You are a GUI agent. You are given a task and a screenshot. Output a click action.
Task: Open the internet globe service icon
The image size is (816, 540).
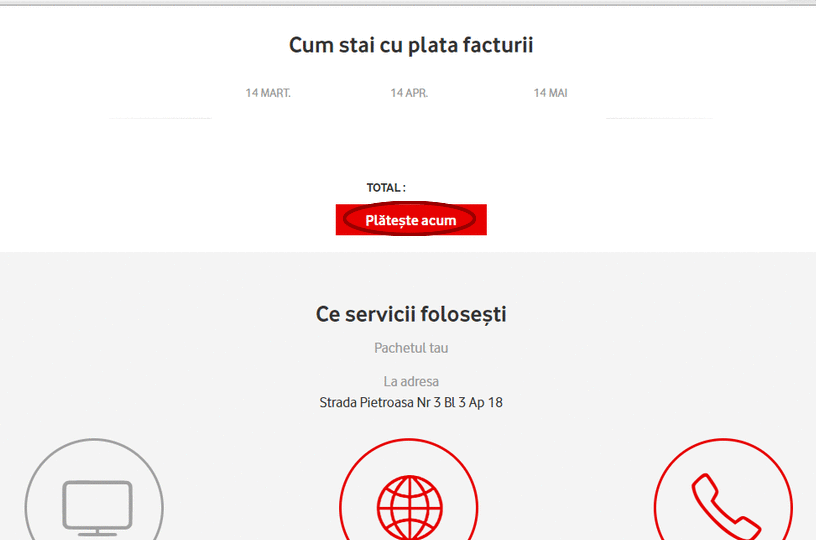[408, 507]
